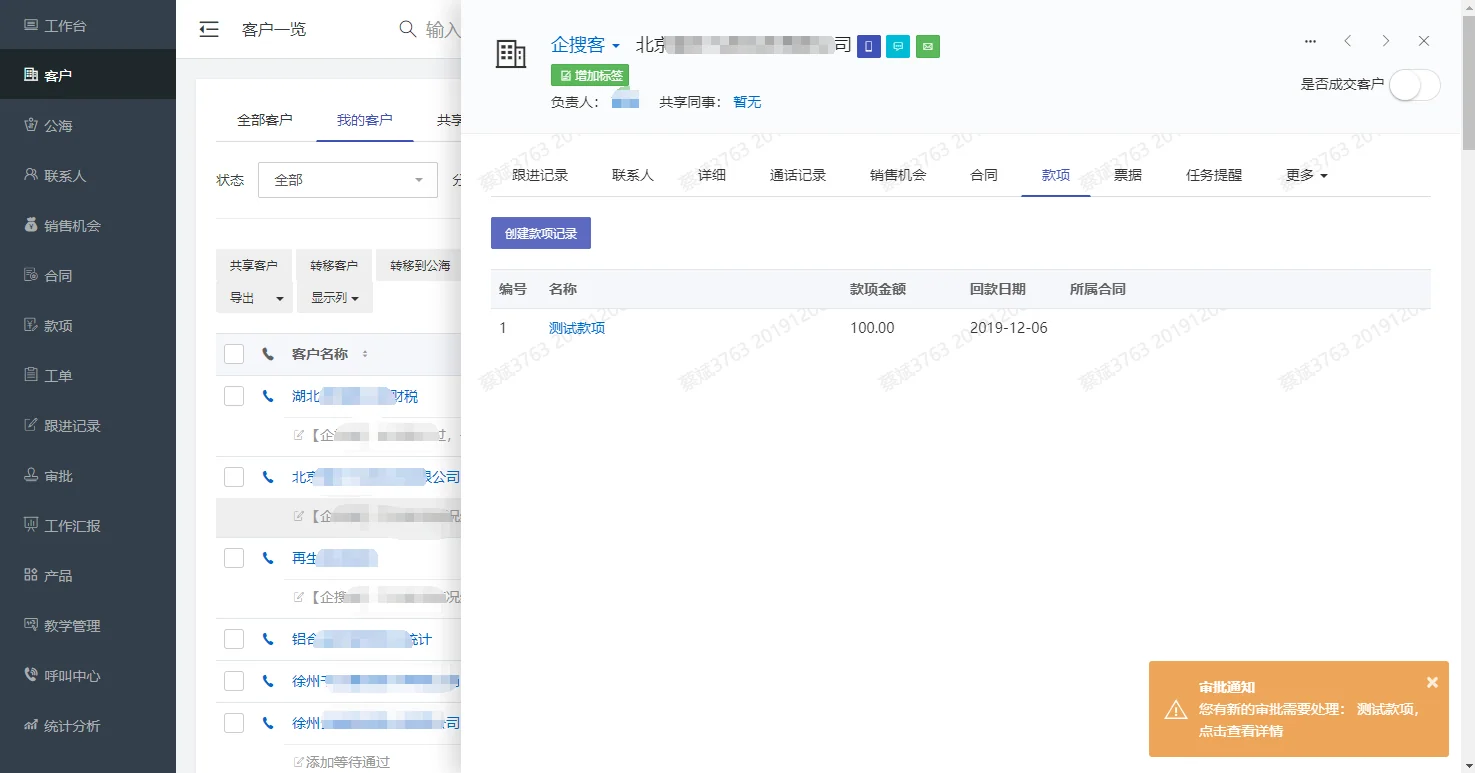Check the box for the 铝合 customer row
The image size is (1475, 773).
234,639
